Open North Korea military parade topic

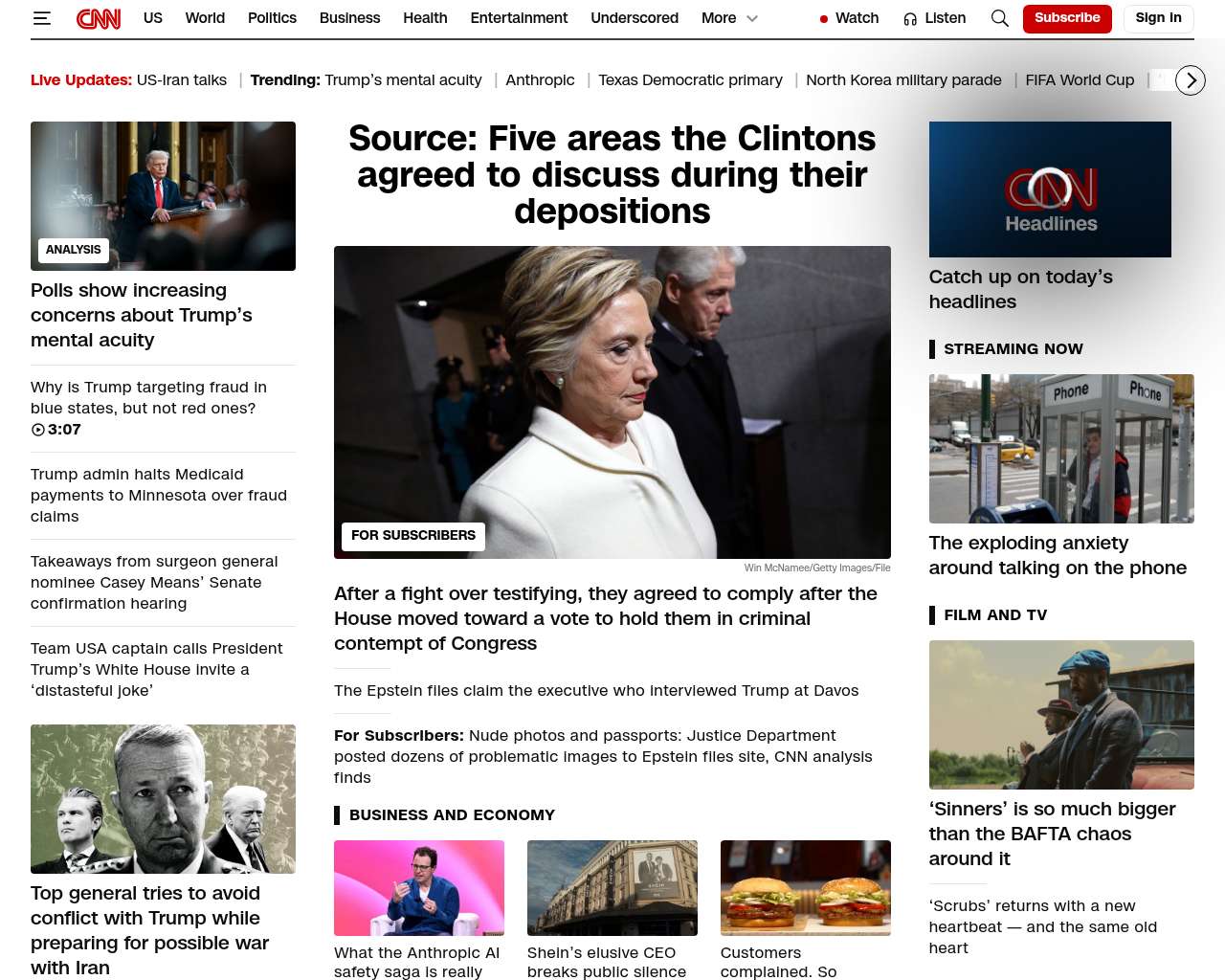pyautogui.click(x=903, y=80)
